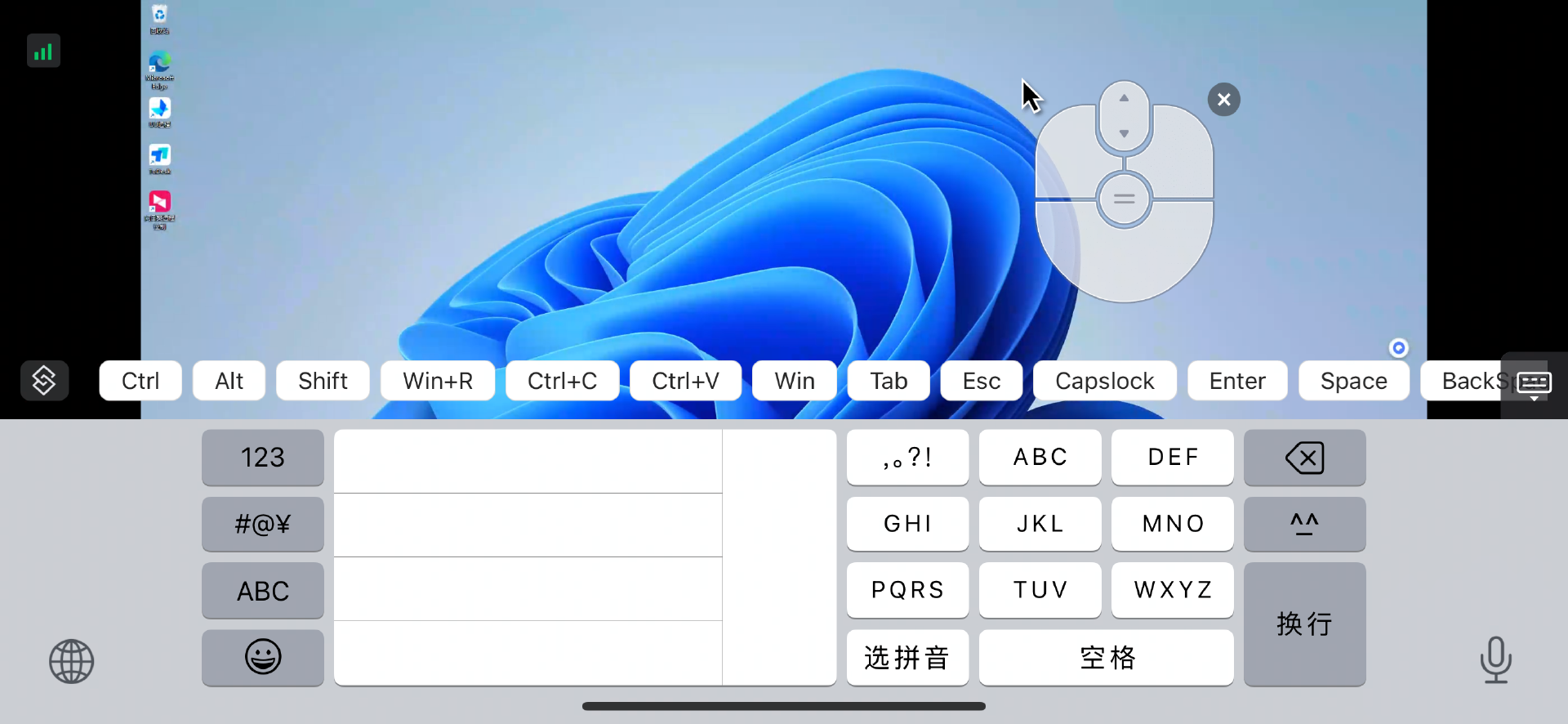Open the ToDesk desktop shortcut
1568x724 pixels.
159,159
